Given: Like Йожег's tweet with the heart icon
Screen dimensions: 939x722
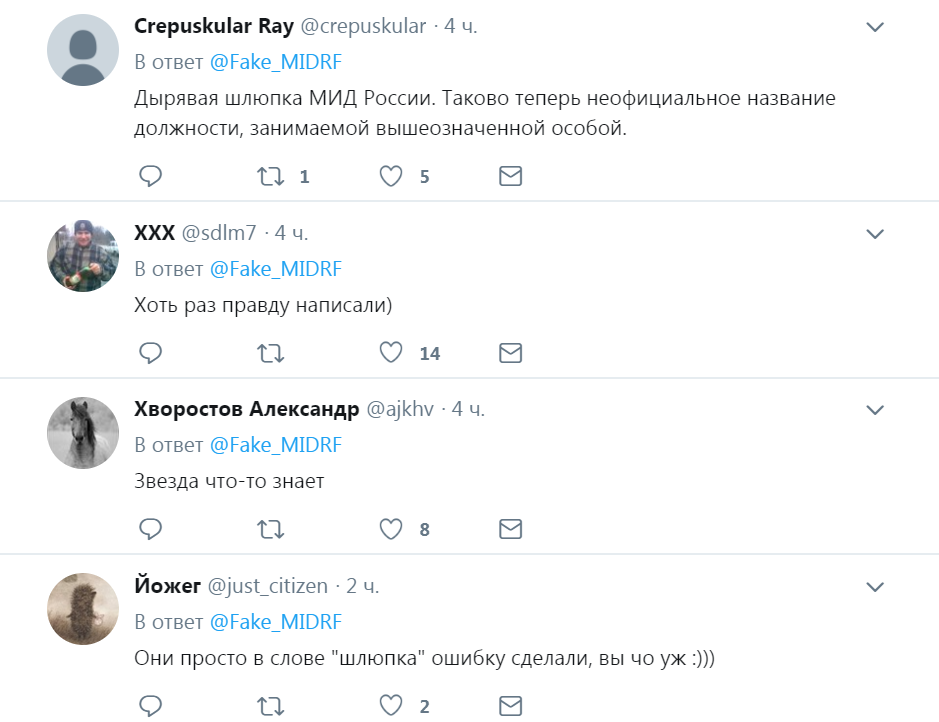Looking at the screenshot, I should click(389, 705).
